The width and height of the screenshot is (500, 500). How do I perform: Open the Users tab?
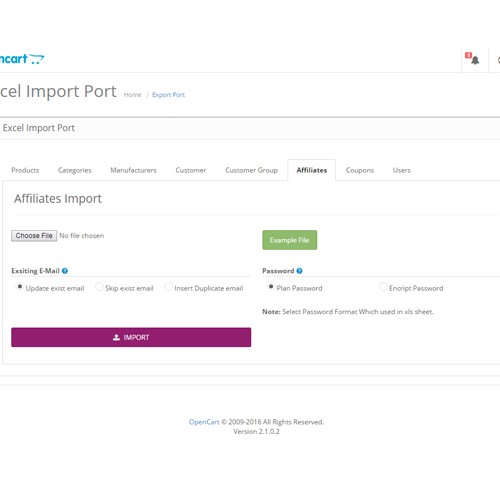[x=402, y=170]
